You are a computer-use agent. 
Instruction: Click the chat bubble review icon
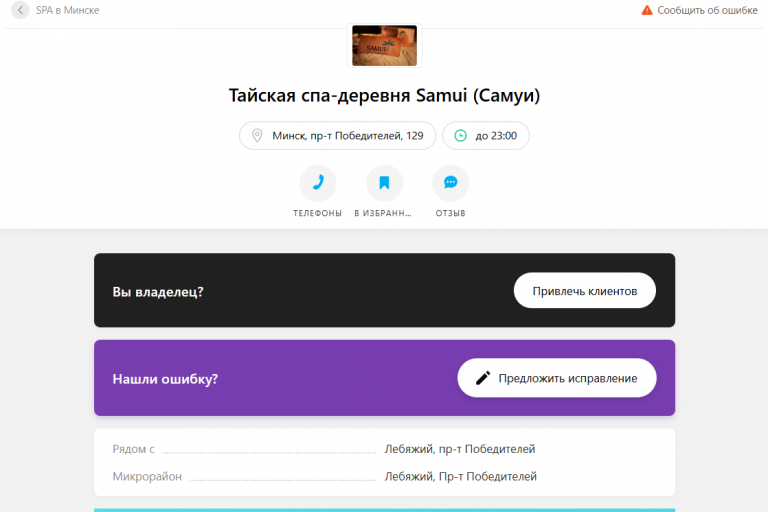point(451,183)
